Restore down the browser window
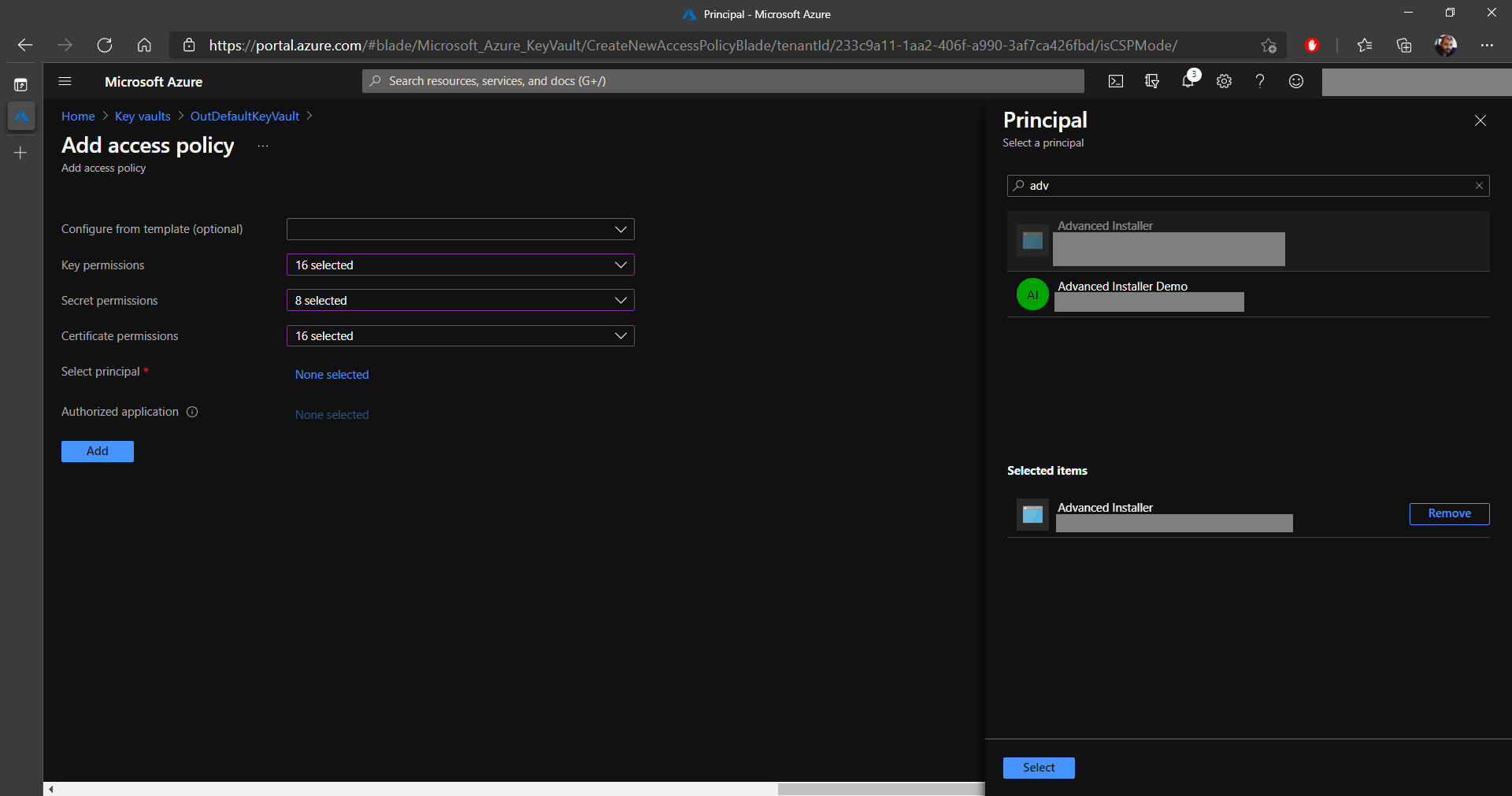The image size is (1512, 796). (x=1450, y=13)
